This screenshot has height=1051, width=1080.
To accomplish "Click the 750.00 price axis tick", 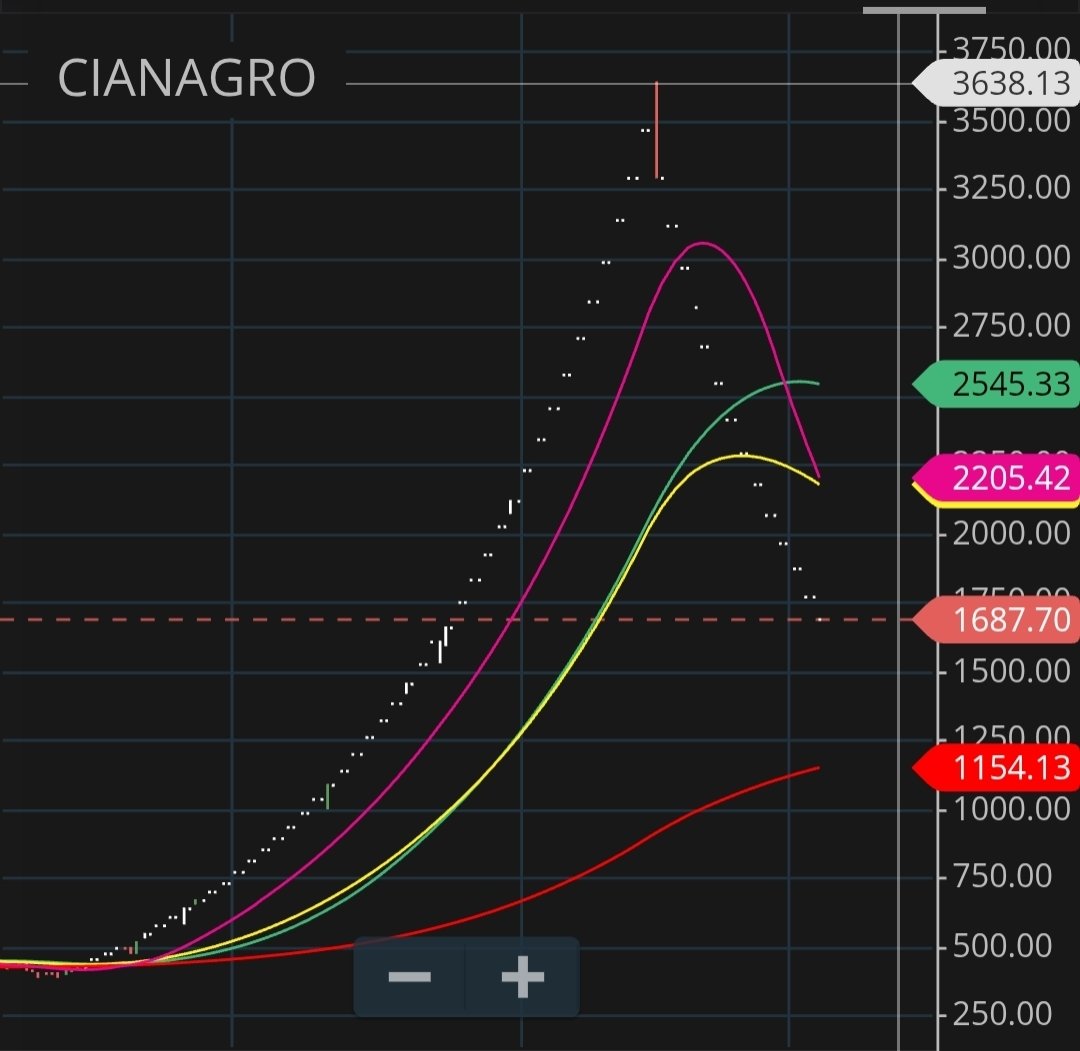I will (1002, 876).
